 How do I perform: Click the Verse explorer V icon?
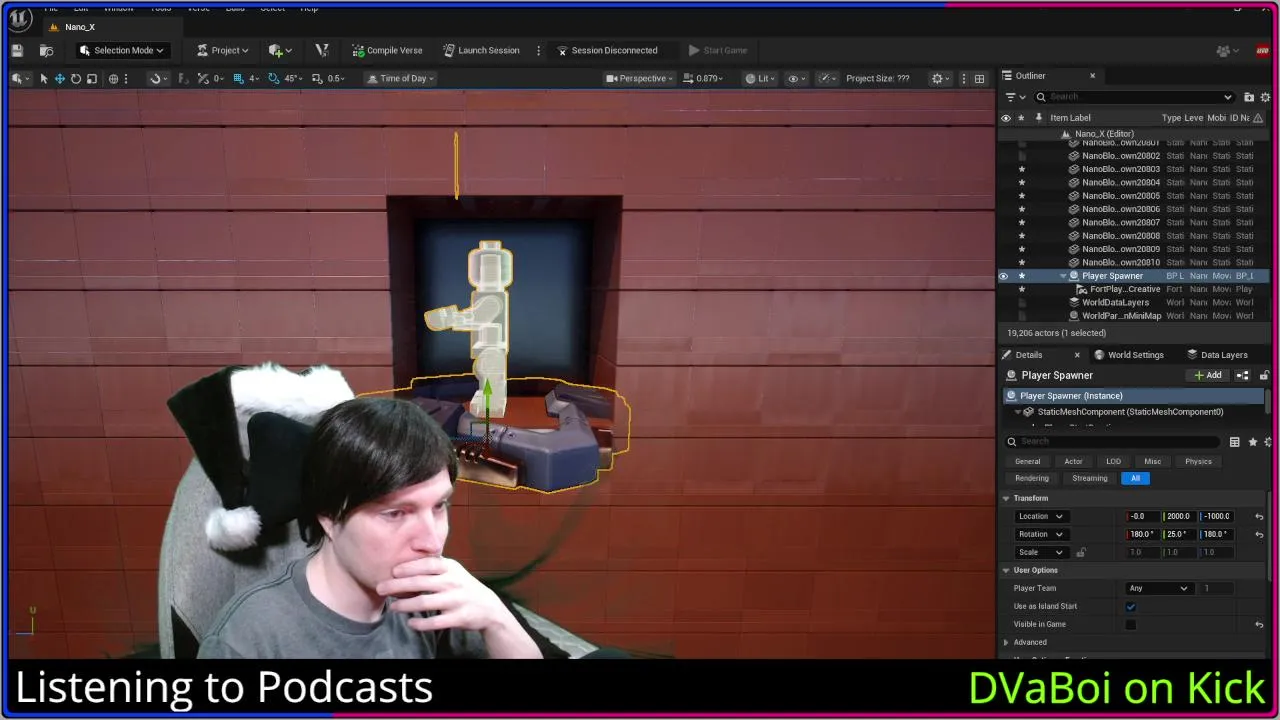(321, 50)
